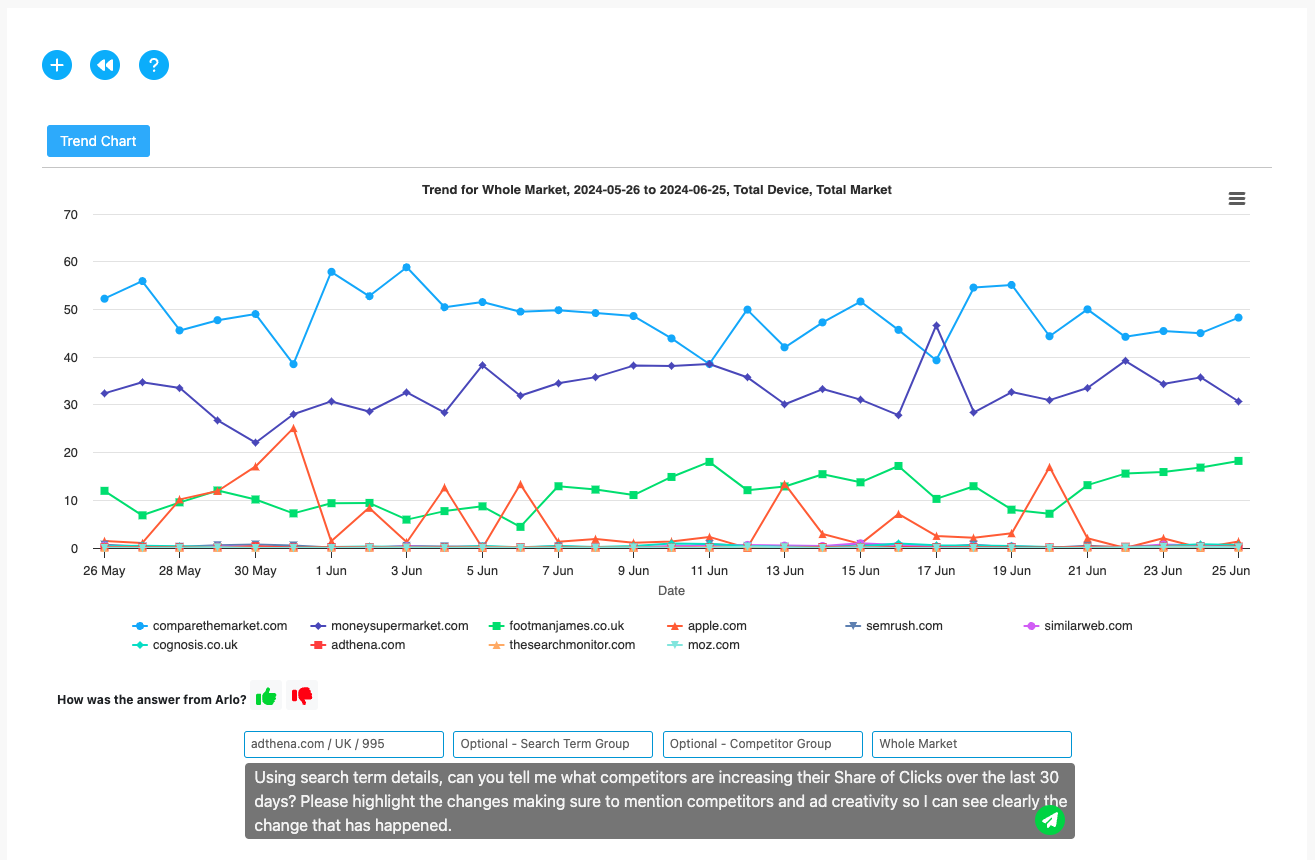Image resolution: width=1315 pixels, height=860 pixels.
Task: Click the rewind icon near the top left
Action: click(x=105, y=64)
